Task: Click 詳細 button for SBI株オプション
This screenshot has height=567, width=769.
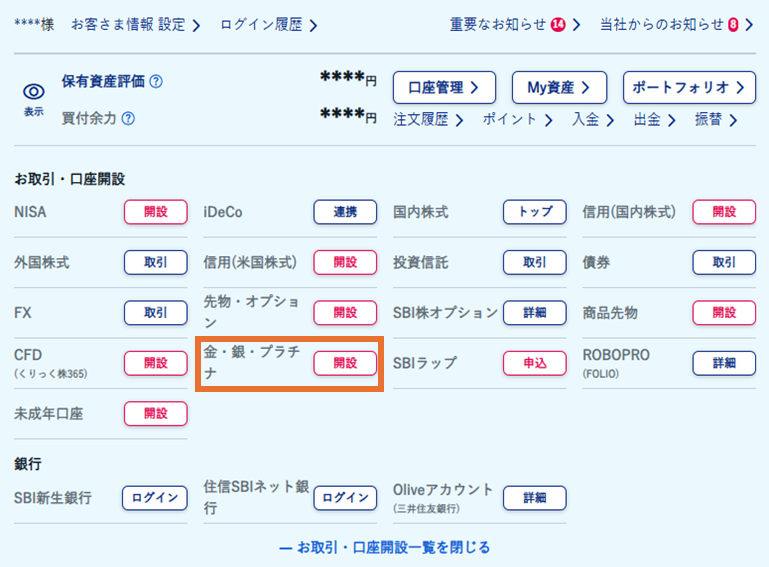Action: 535,313
